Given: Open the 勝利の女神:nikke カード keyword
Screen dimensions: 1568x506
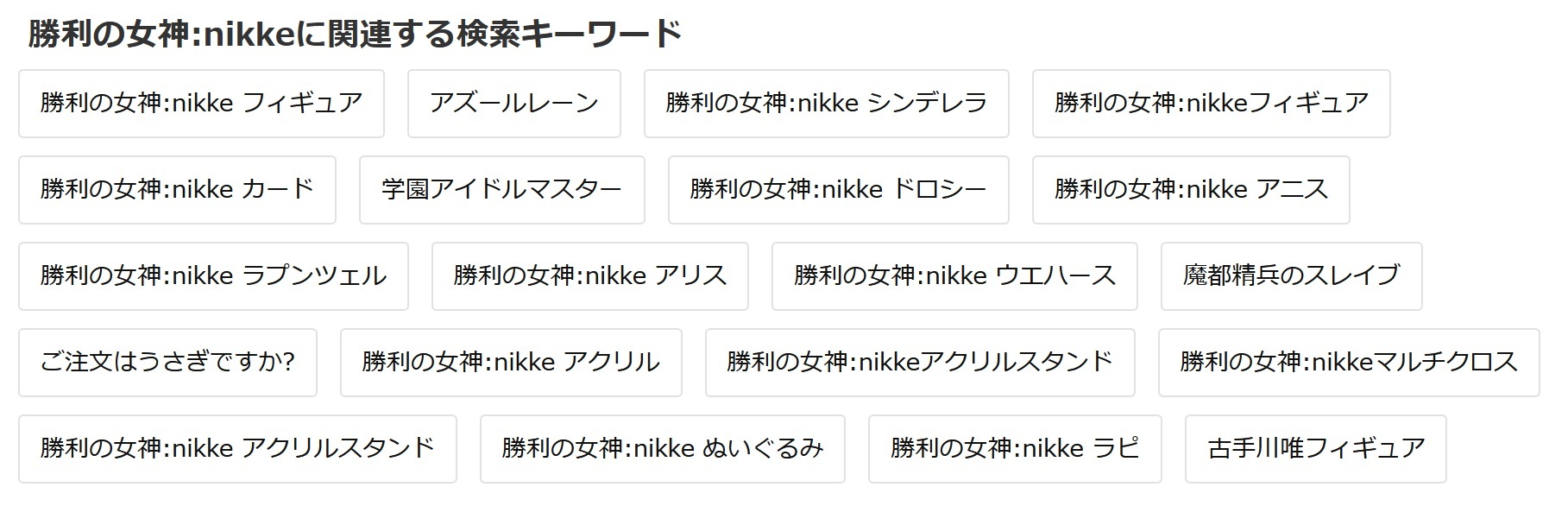Looking at the screenshot, I should pos(177,190).
